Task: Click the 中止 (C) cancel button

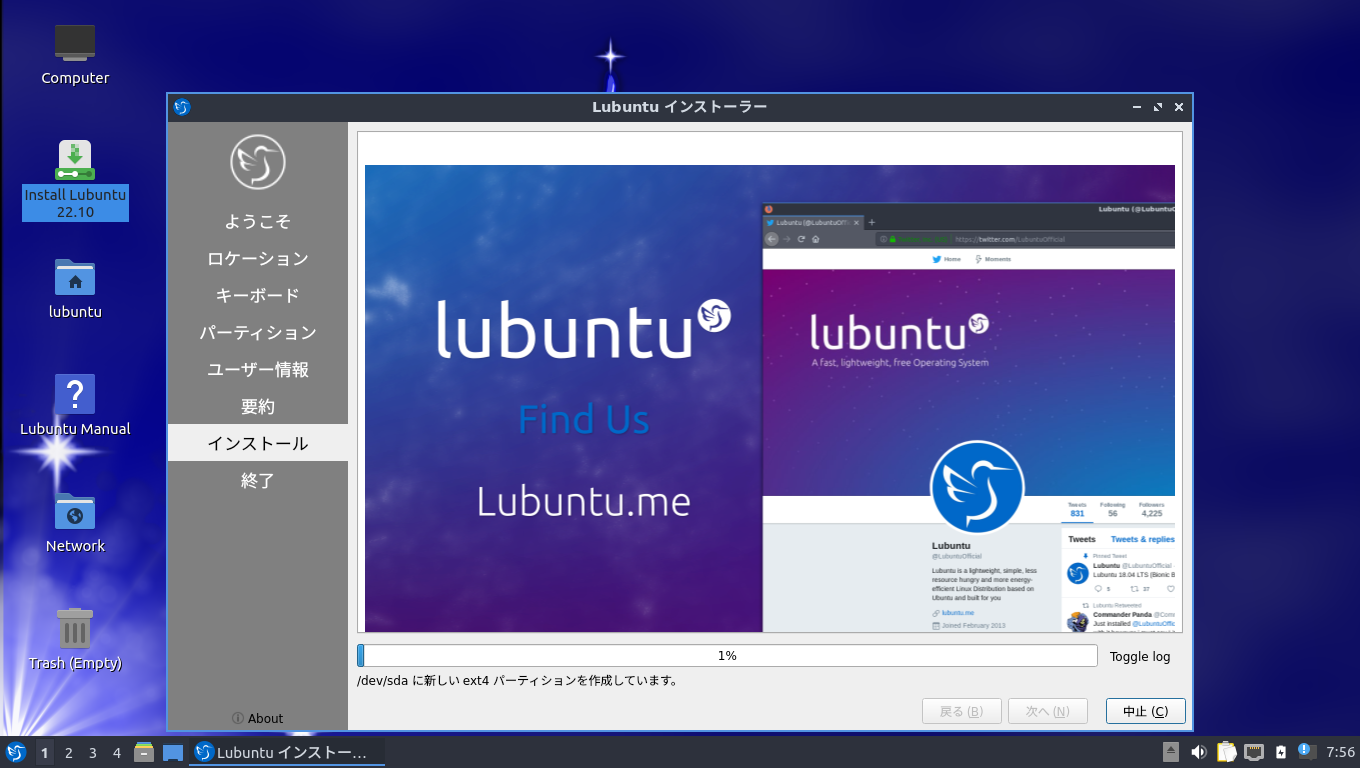Action: click(1146, 711)
